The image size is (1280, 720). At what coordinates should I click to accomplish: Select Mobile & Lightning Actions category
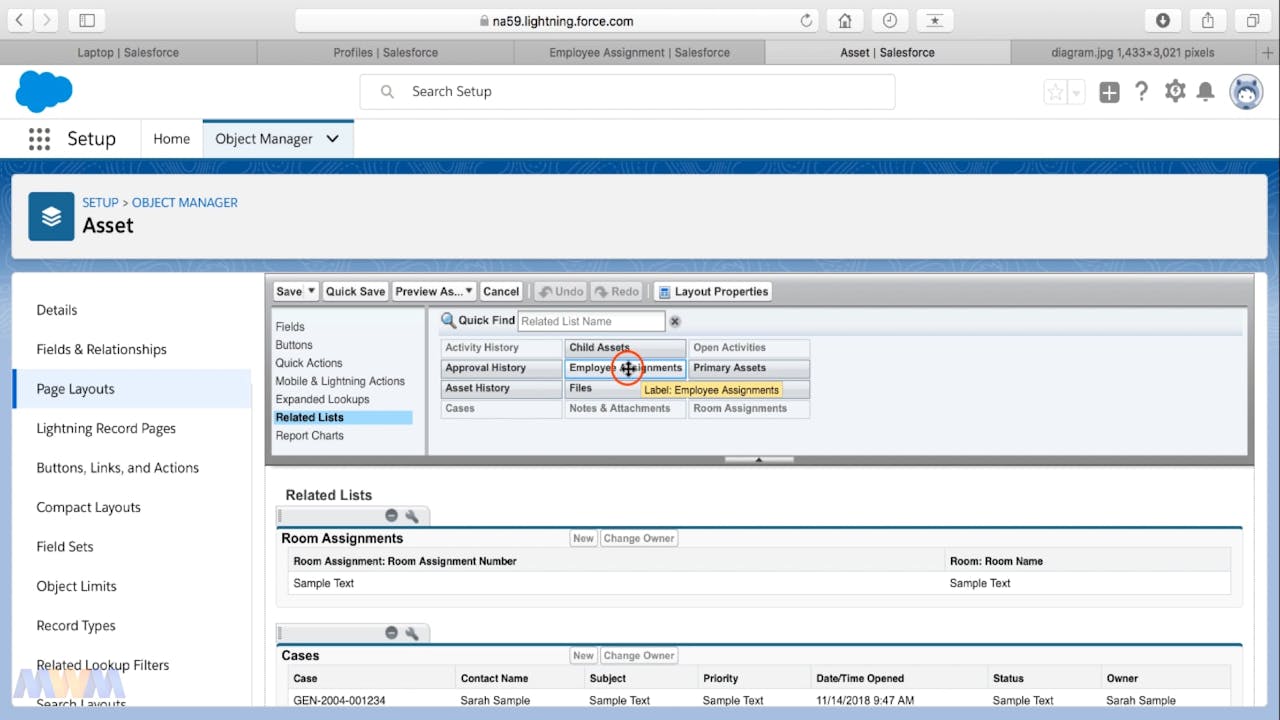coord(342,381)
